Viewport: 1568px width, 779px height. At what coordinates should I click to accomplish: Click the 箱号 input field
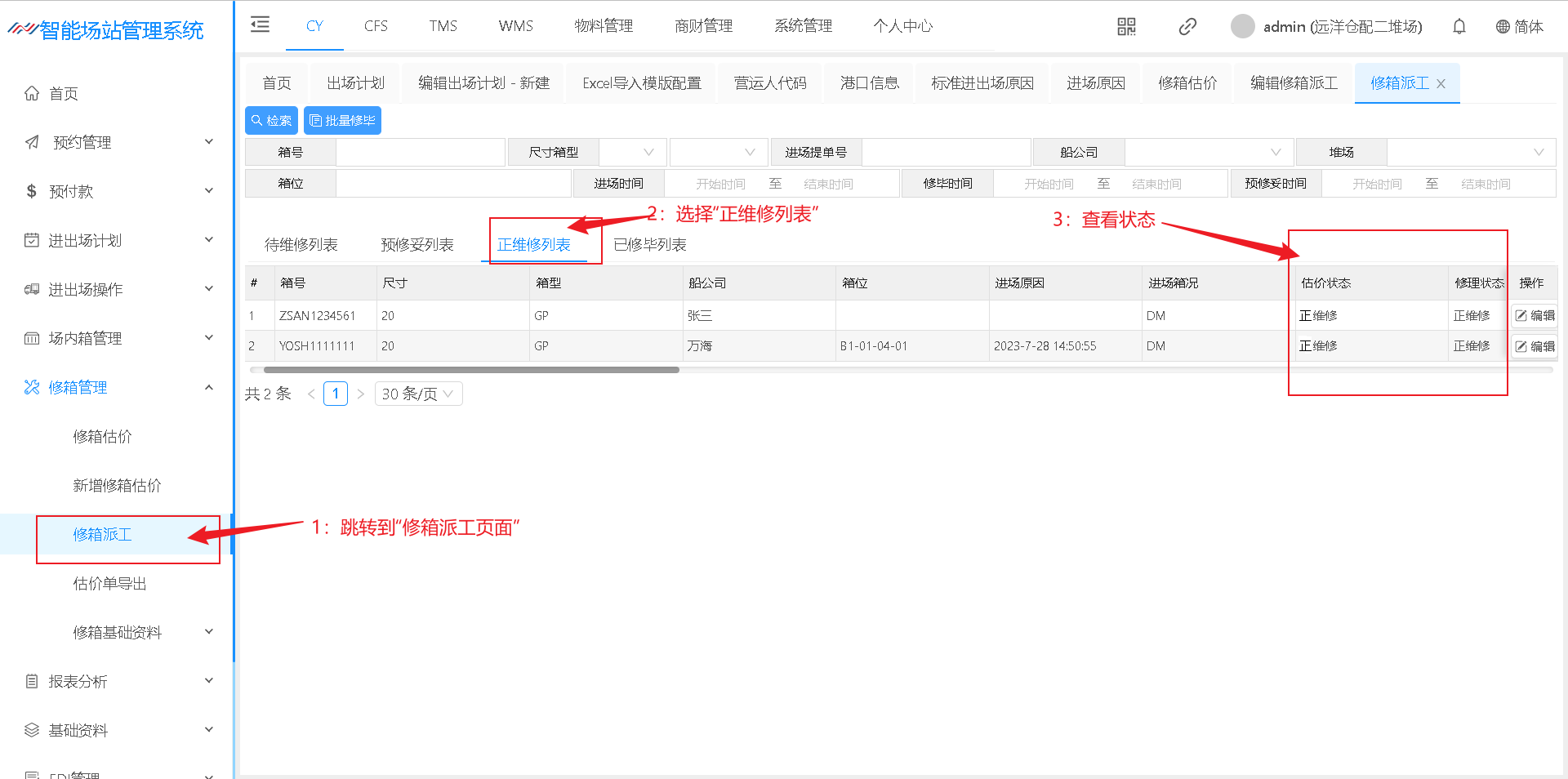[x=420, y=153]
